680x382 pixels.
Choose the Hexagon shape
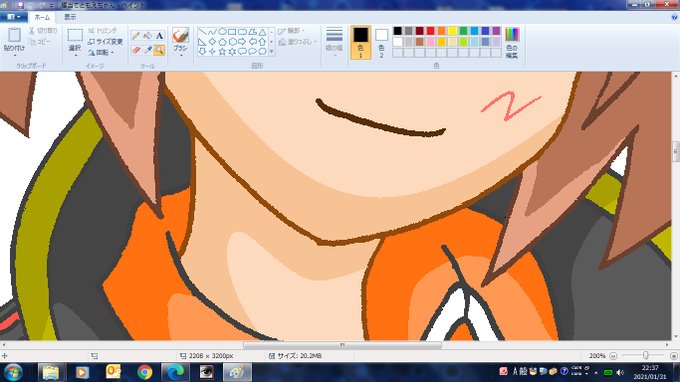coord(232,42)
